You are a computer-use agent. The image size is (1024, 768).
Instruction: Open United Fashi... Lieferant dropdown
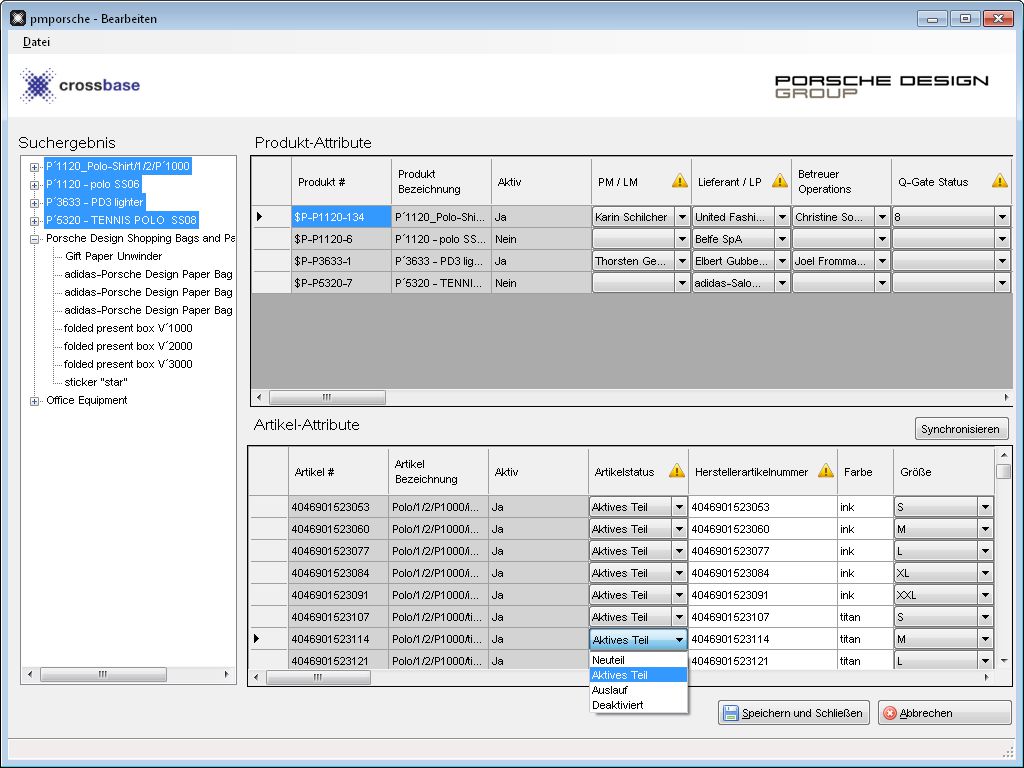(782, 217)
